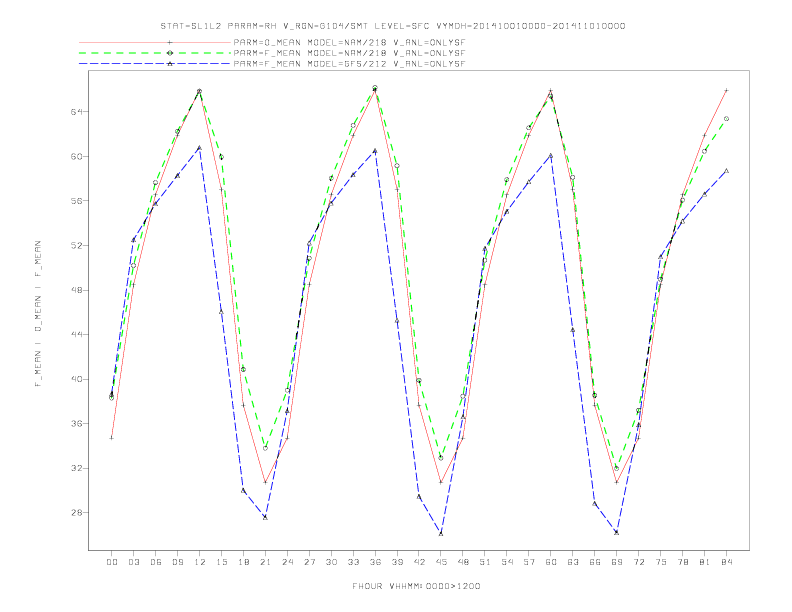Image resolution: width=792 pixels, height=612 pixels.
Task: Click red plus data marker at hour 00
Action: (x=112, y=438)
